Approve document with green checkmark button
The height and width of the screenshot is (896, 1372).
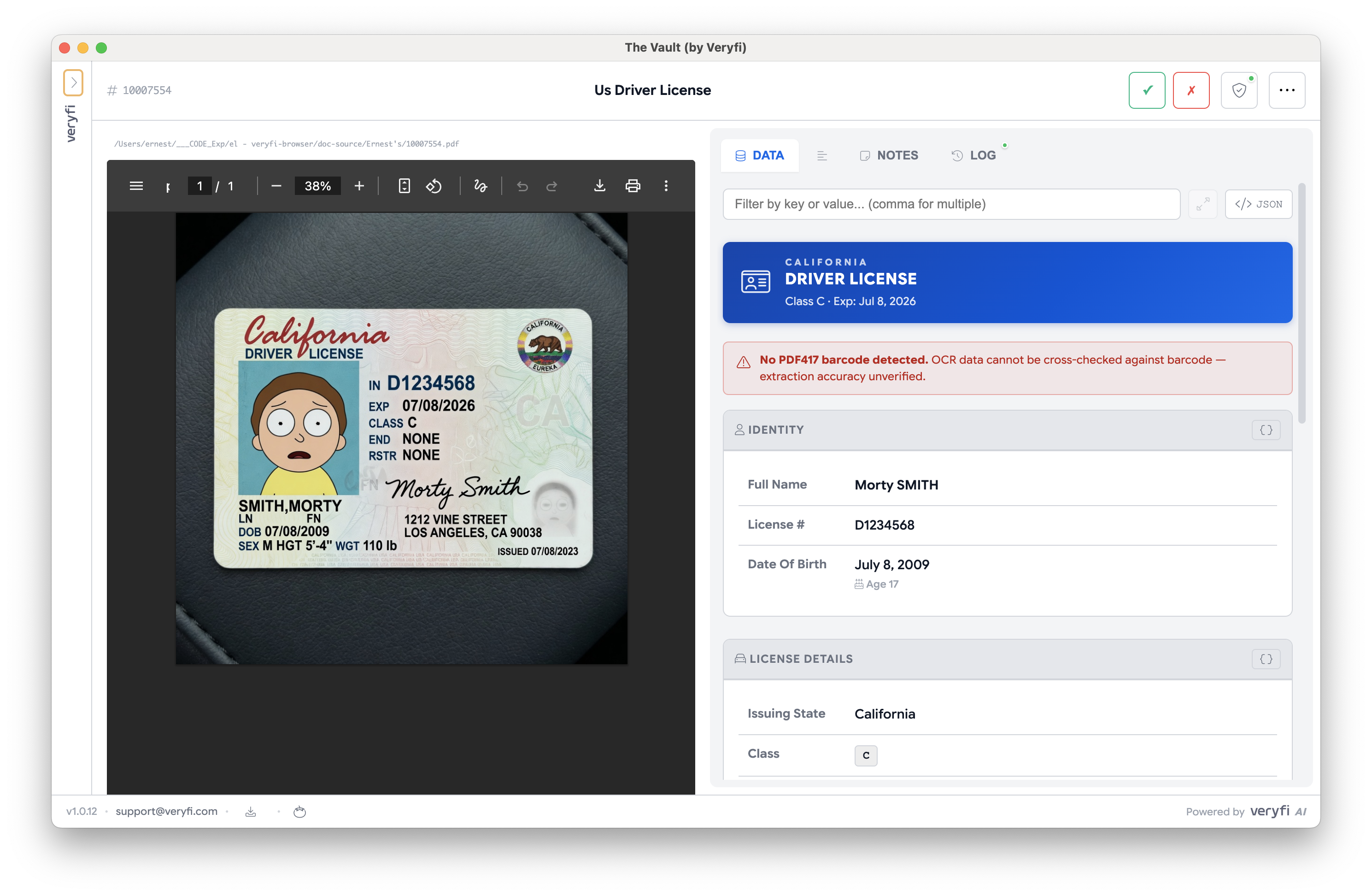(x=1147, y=90)
